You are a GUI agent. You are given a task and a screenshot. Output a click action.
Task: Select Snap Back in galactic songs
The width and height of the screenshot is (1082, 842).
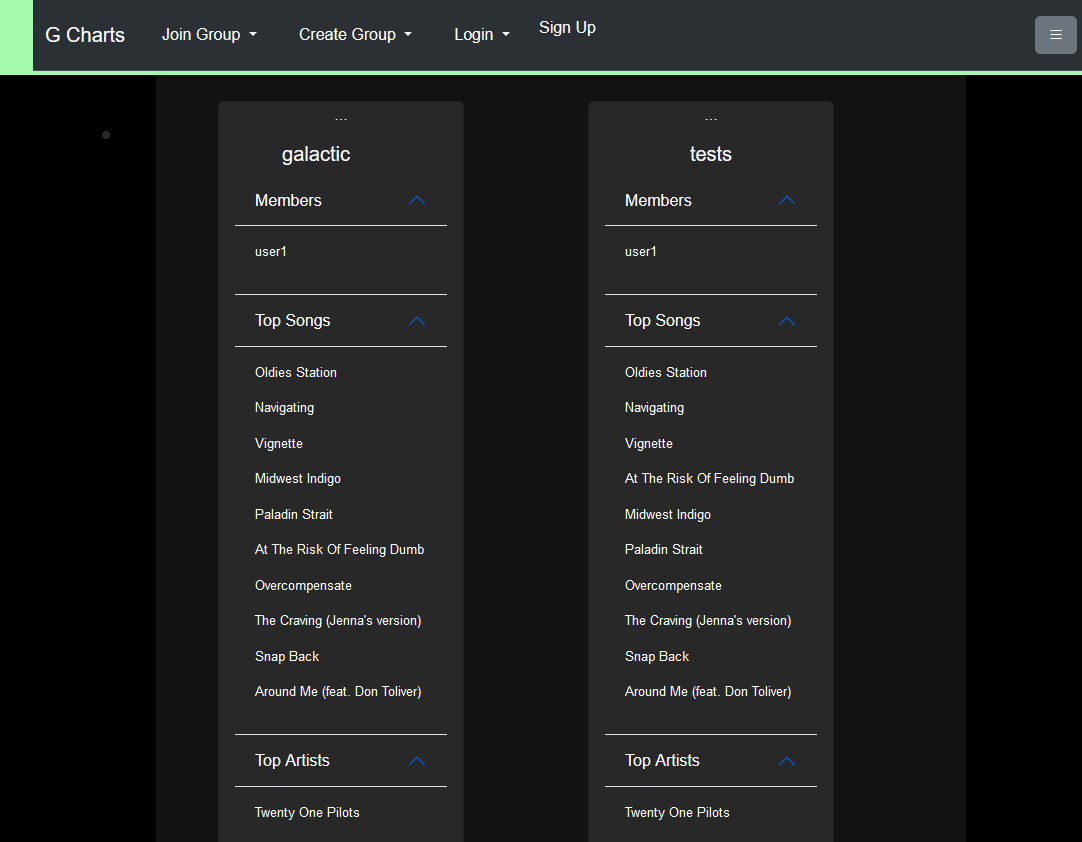(x=287, y=656)
